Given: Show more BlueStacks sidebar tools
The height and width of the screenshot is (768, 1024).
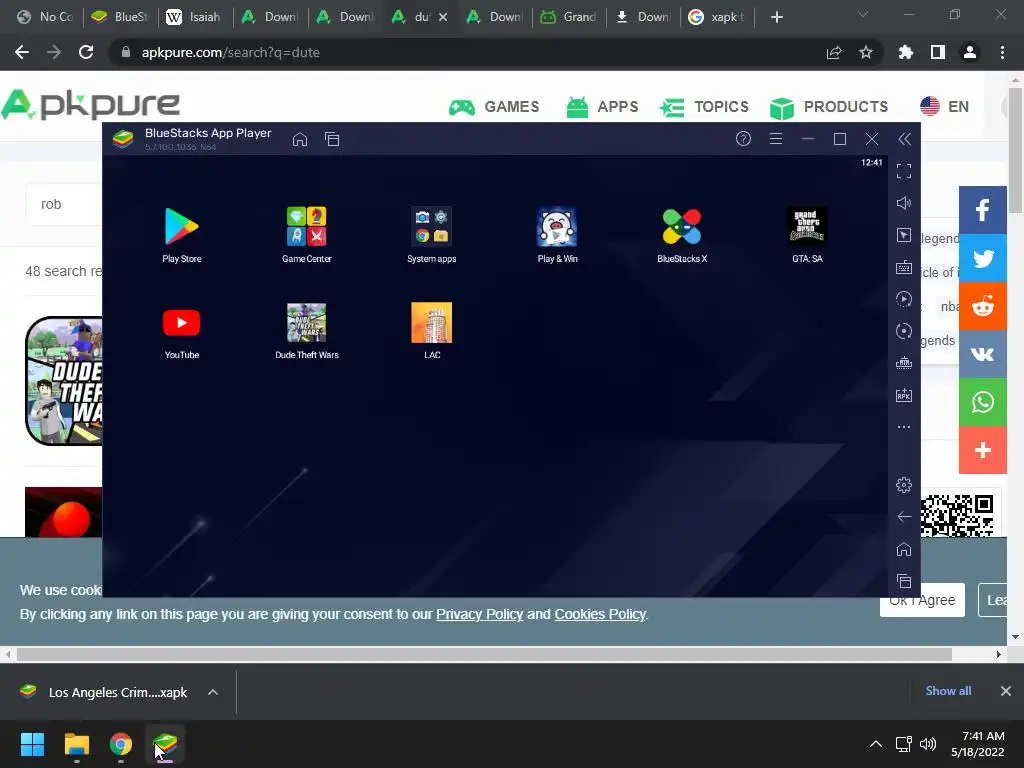Looking at the screenshot, I should (x=904, y=427).
